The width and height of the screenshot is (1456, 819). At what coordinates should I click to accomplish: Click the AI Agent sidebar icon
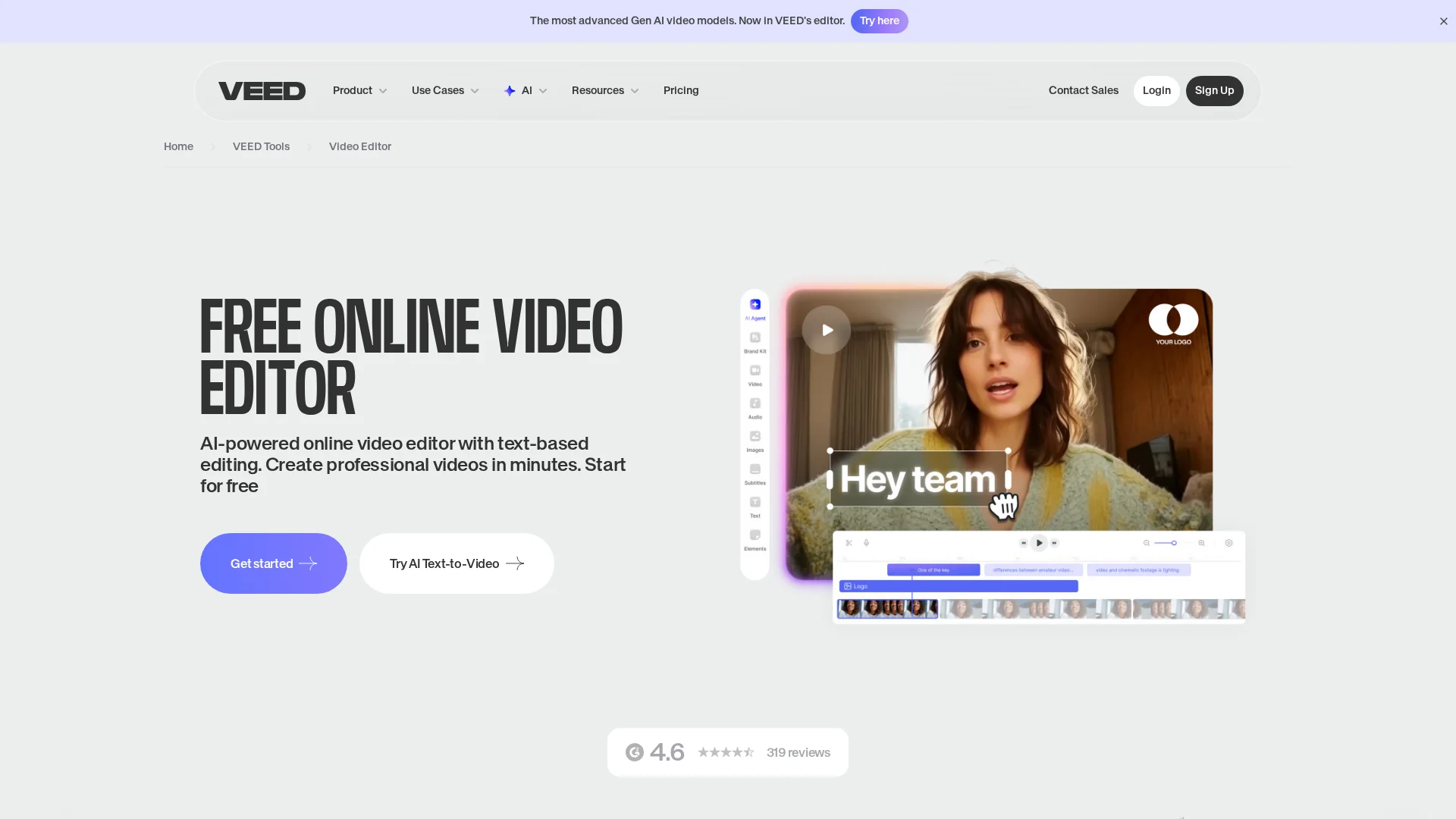point(755,305)
